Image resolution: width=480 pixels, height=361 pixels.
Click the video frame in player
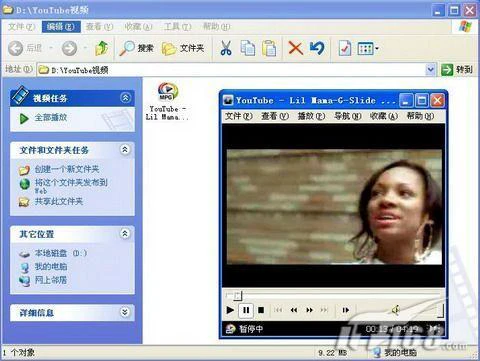point(334,207)
